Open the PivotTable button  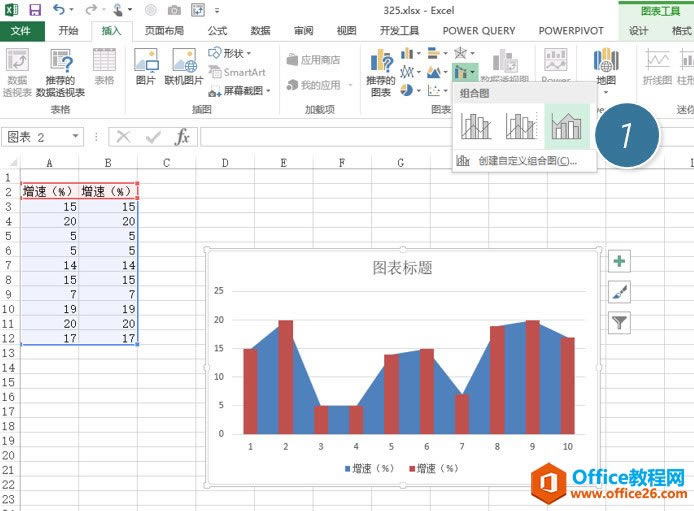click(17, 72)
